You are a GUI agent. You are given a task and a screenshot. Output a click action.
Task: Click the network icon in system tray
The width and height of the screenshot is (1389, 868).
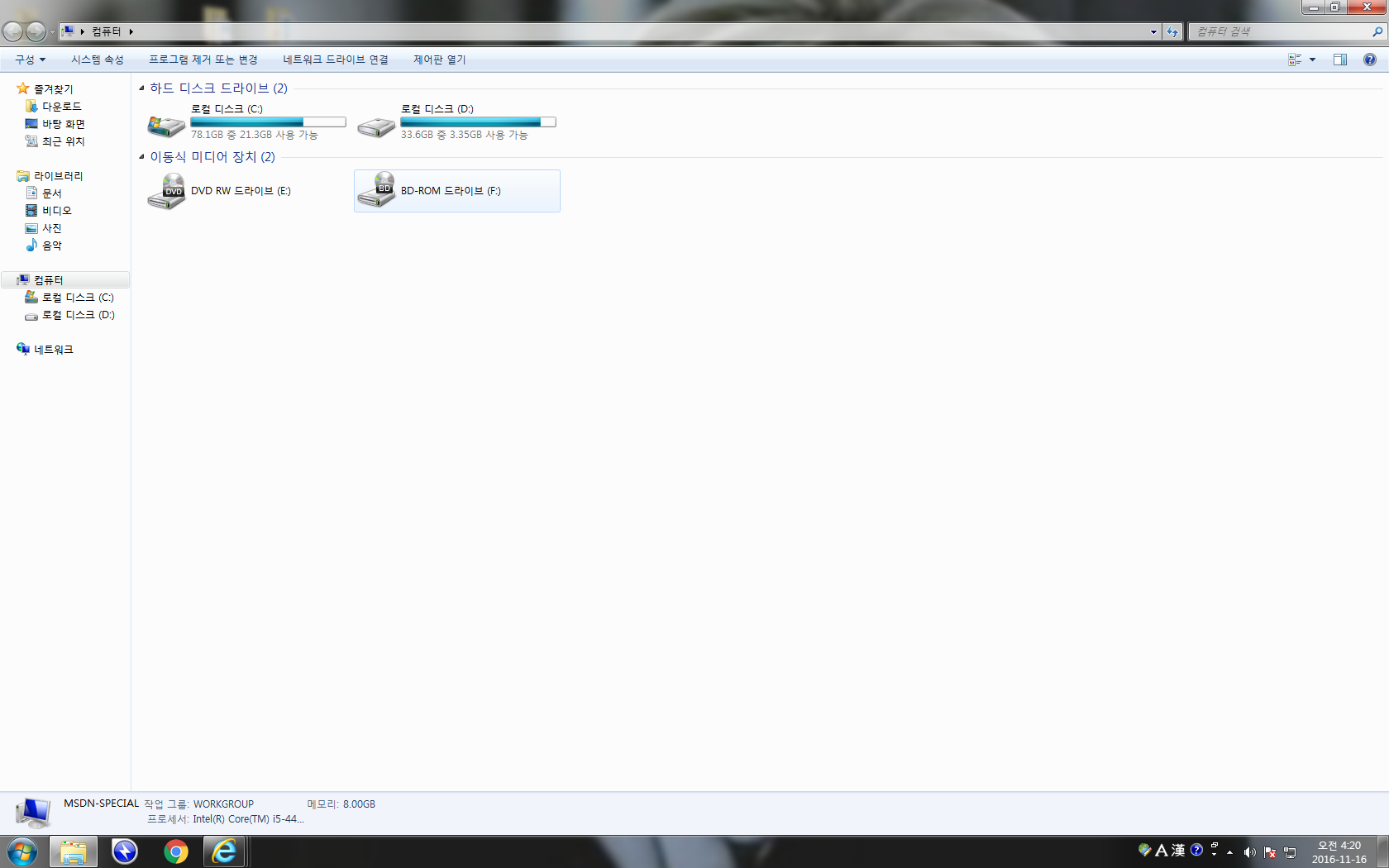pyautogui.click(x=1290, y=852)
